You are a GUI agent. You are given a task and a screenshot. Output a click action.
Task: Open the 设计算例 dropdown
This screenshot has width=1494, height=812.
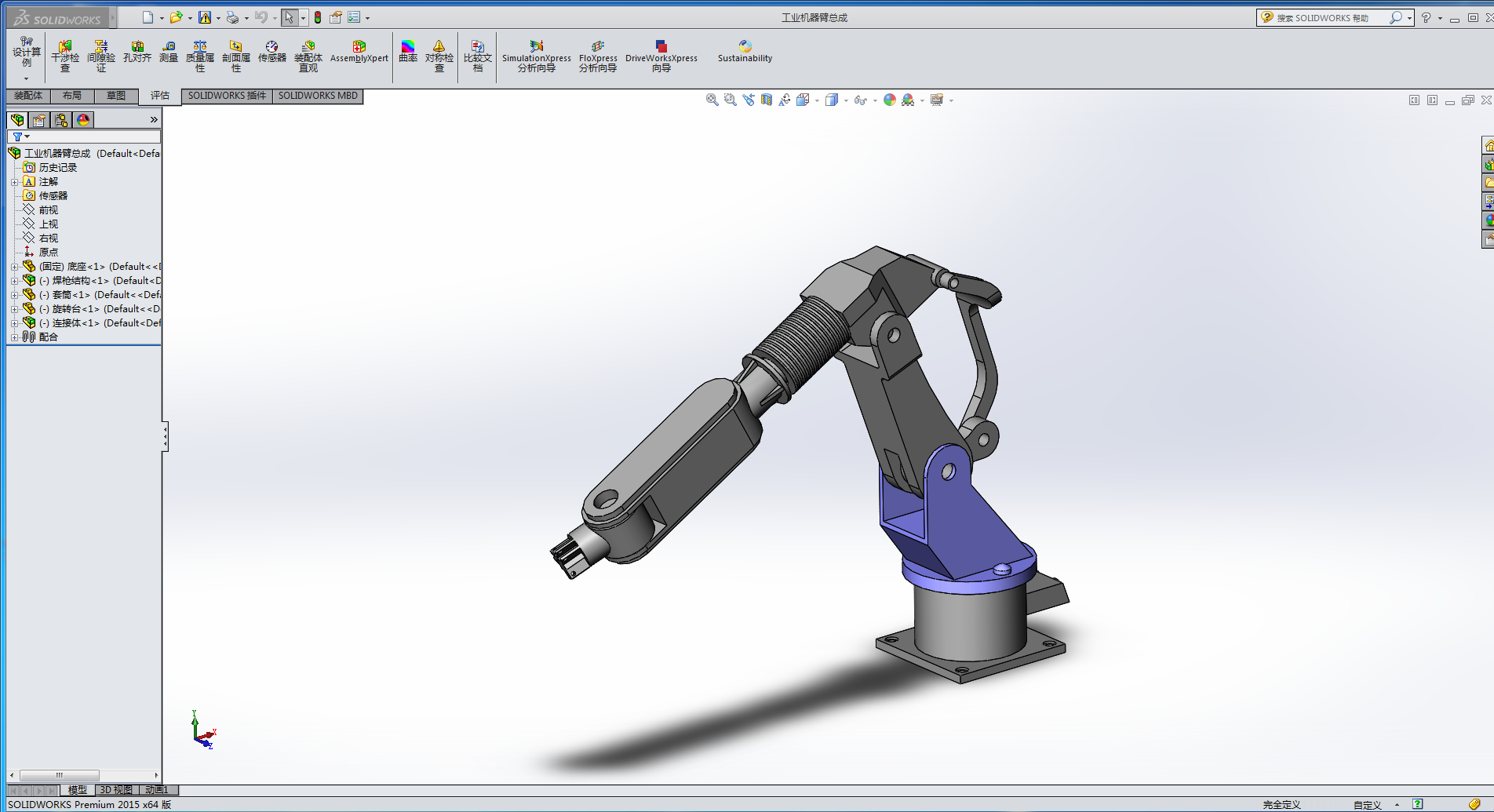coord(27,78)
